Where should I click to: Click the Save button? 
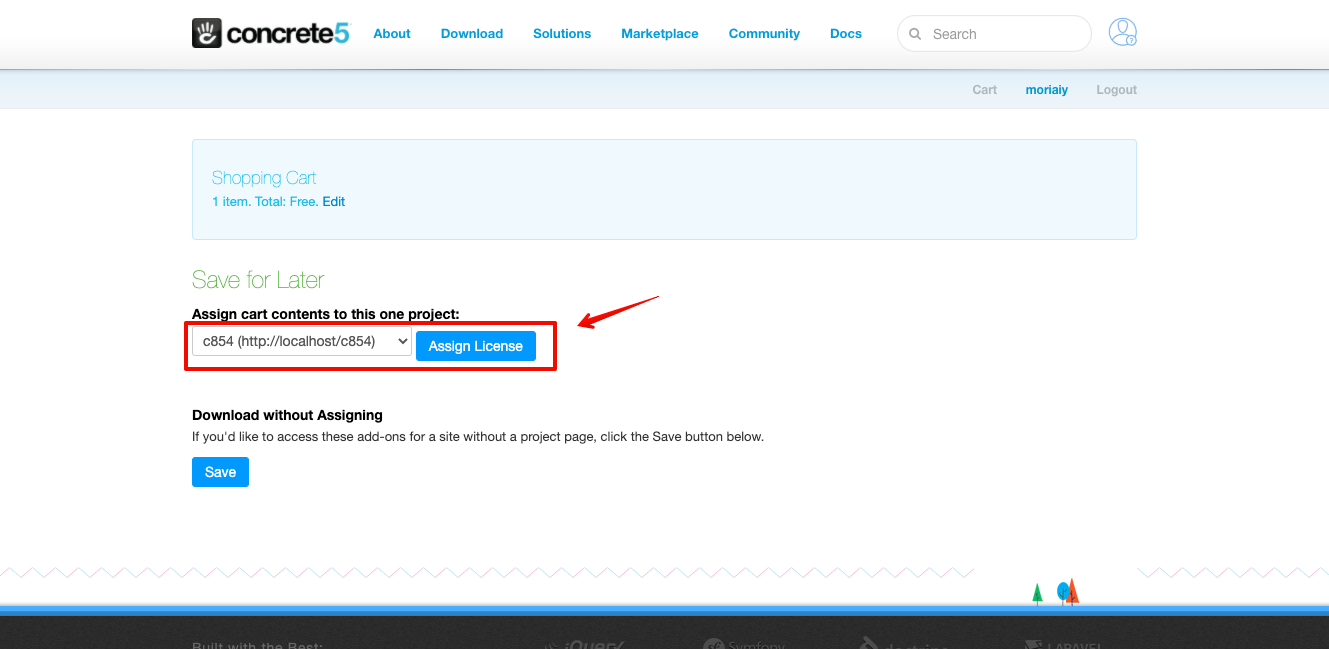[x=220, y=472]
